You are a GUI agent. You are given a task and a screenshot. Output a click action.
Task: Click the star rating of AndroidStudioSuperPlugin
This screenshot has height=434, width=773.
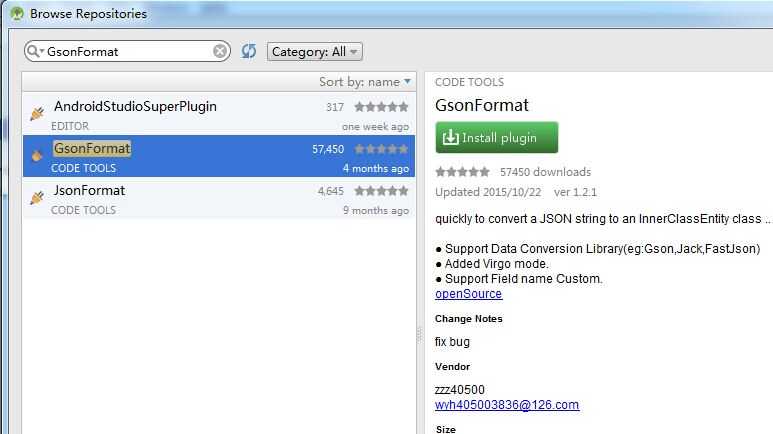pyautogui.click(x=381, y=107)
